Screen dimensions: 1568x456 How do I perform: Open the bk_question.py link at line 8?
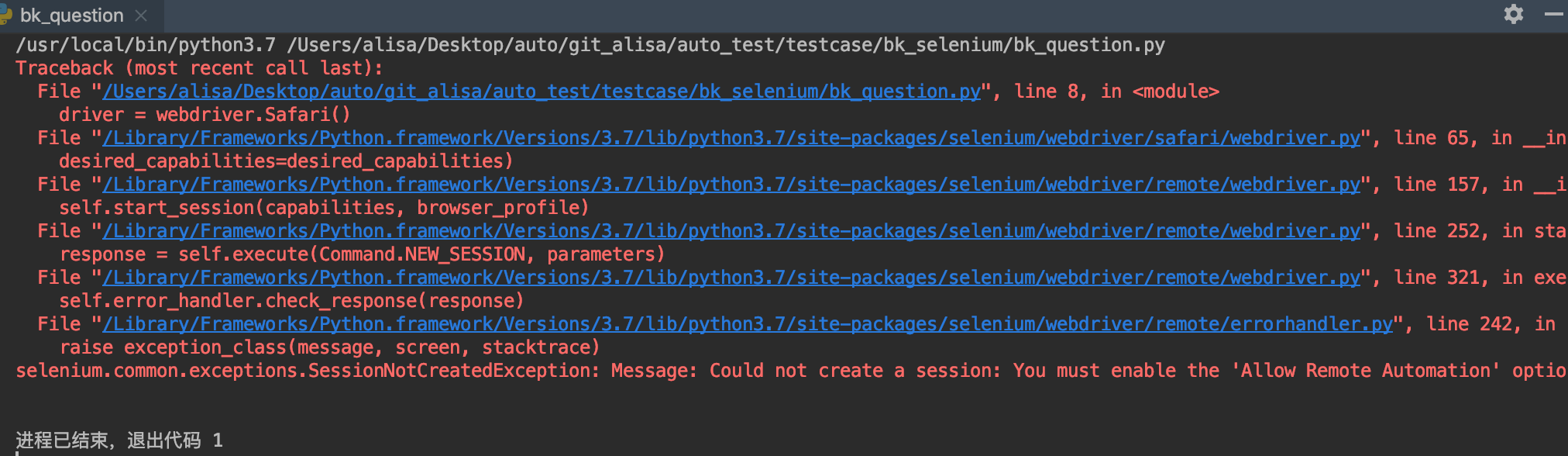542,92
